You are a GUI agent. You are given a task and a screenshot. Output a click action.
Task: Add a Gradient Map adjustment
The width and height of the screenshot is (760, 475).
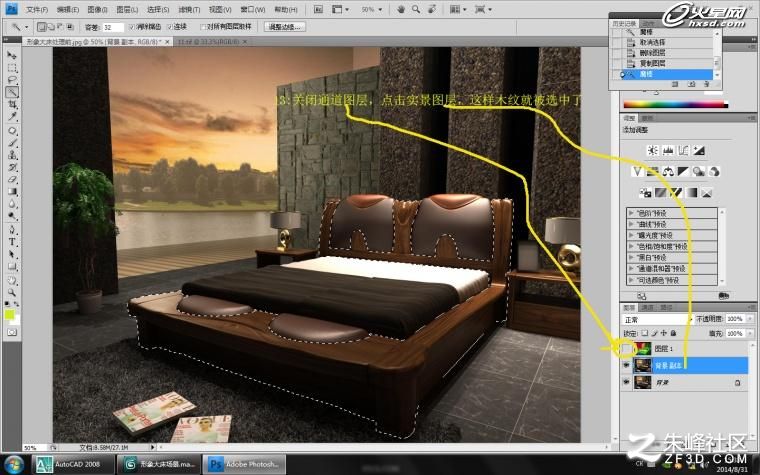point(691,193)
